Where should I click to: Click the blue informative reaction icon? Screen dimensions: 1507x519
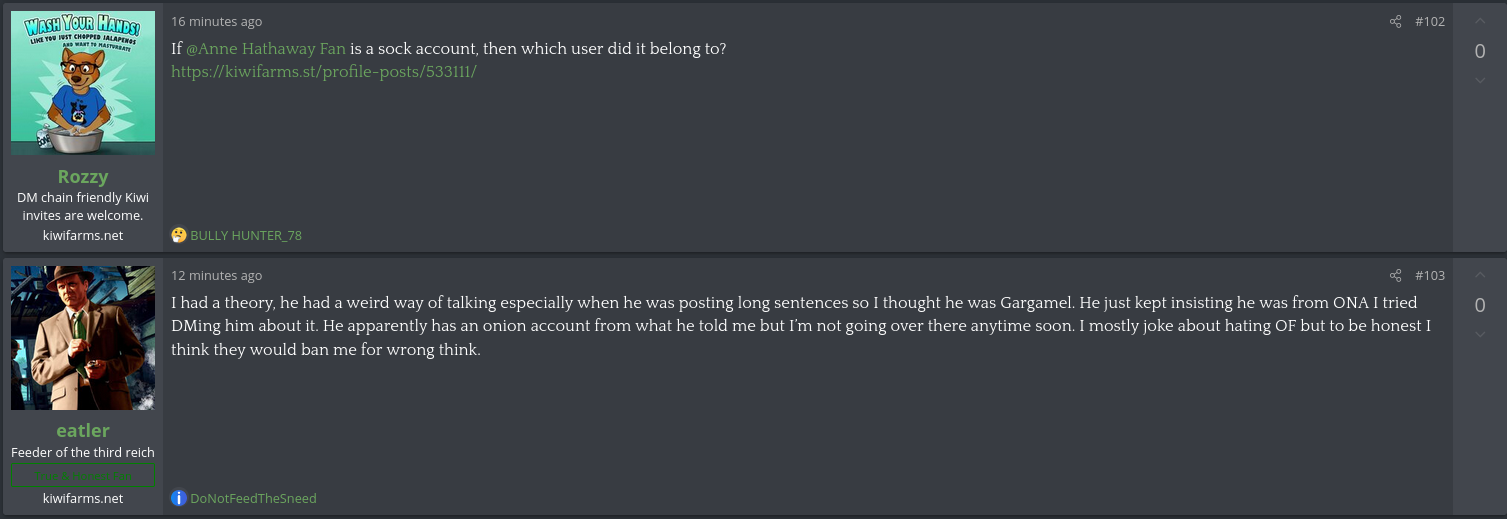tap(179, 498)
